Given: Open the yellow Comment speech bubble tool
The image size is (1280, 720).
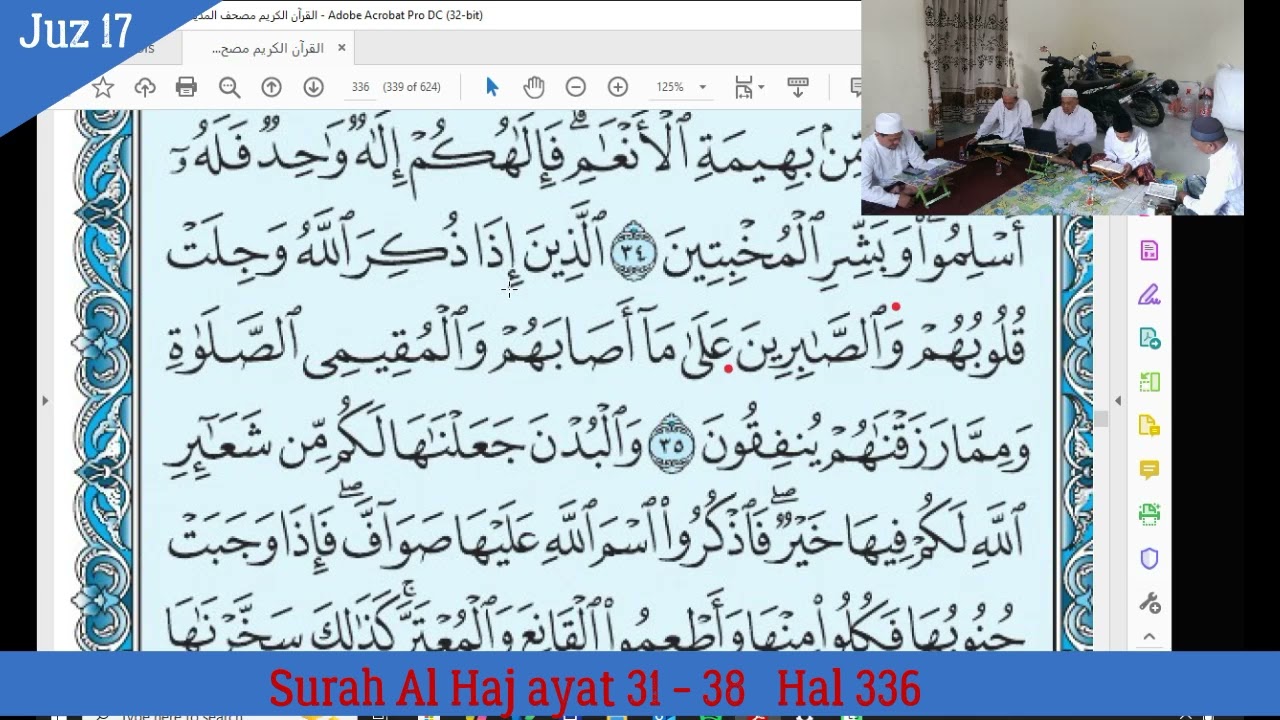Looking at the screenshot, I should [x=1149, y=470].
